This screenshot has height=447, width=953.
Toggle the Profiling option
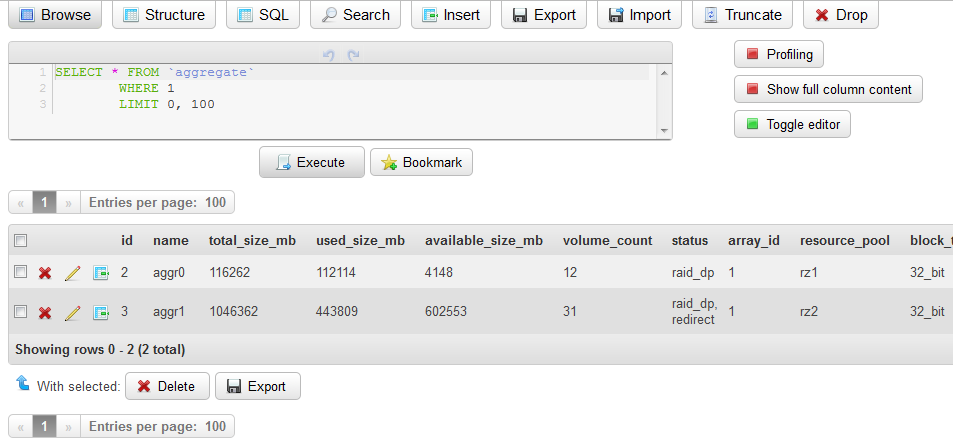tap(779, 54)
